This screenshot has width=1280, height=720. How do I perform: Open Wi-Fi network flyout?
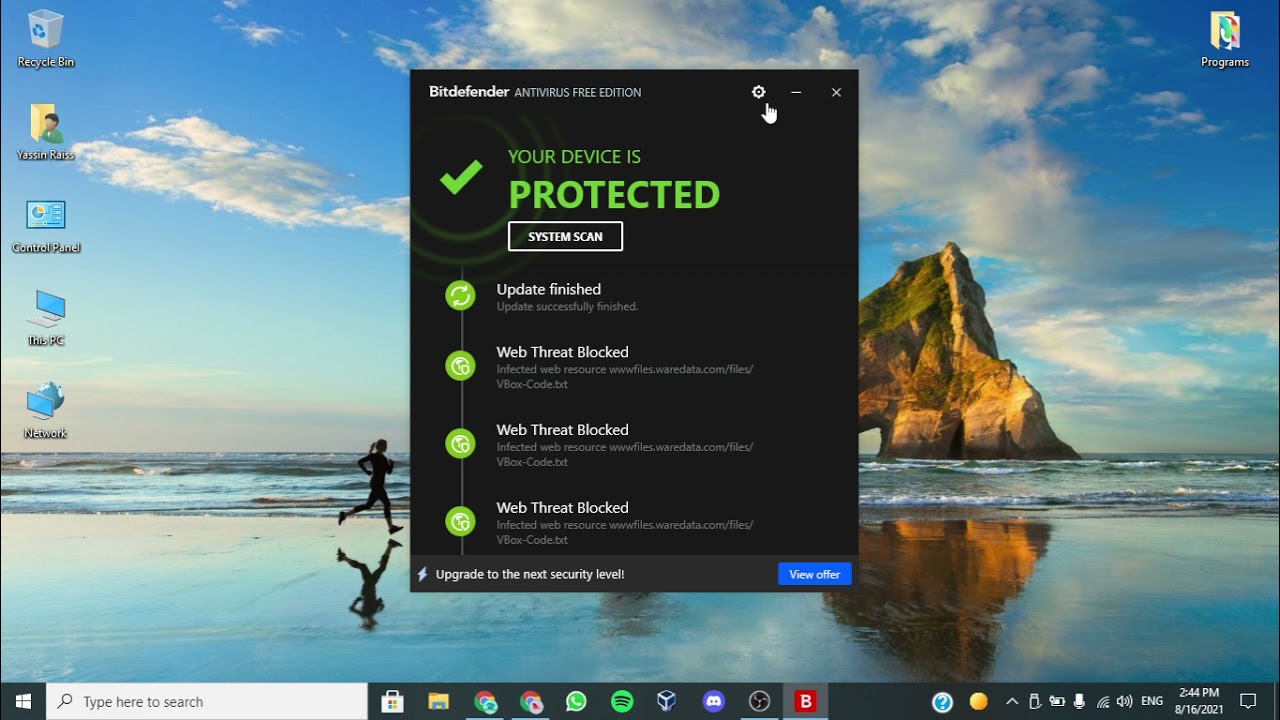coord(1103,702)
